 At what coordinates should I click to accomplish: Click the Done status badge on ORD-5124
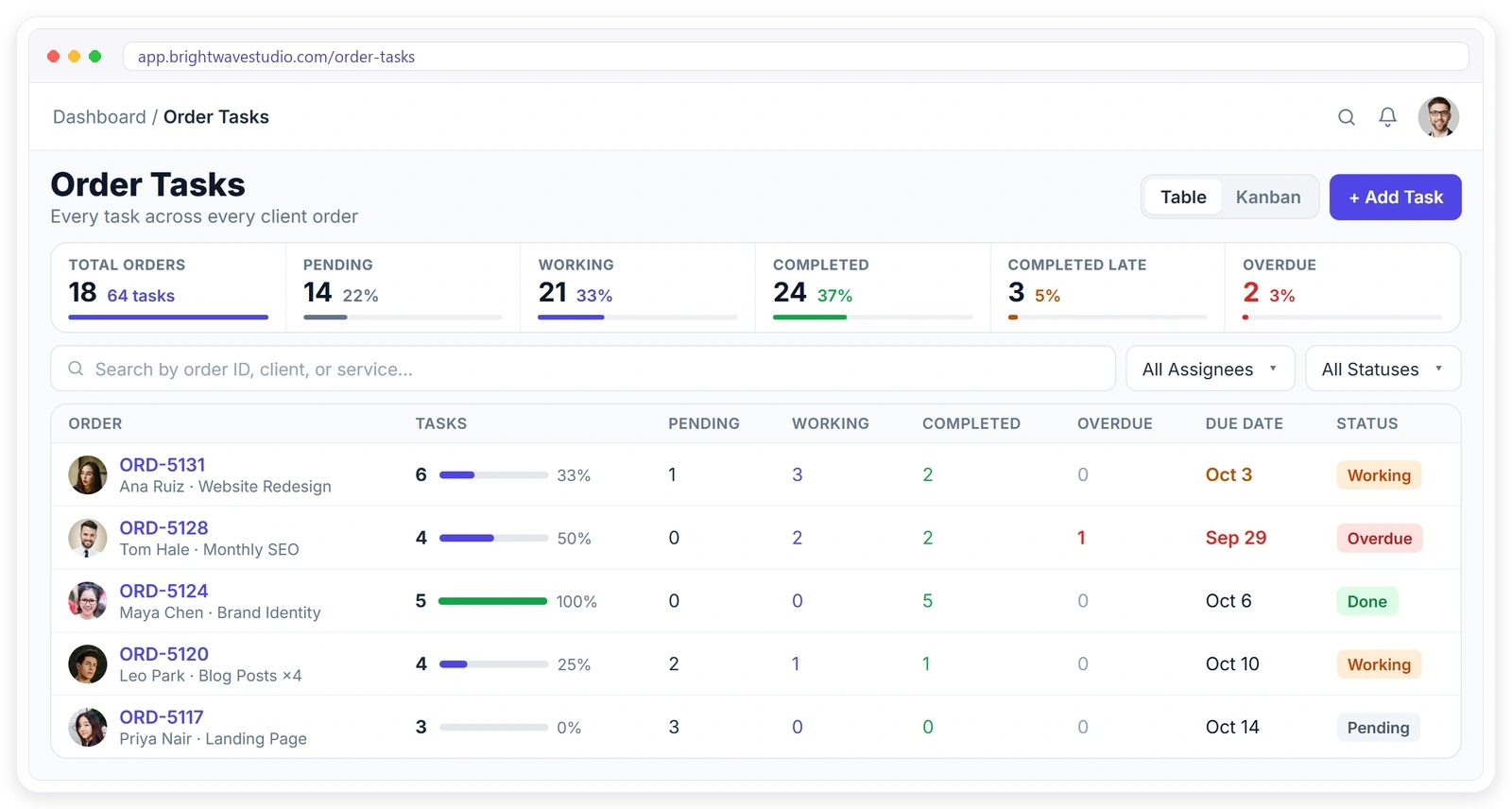coord(1367,601)
